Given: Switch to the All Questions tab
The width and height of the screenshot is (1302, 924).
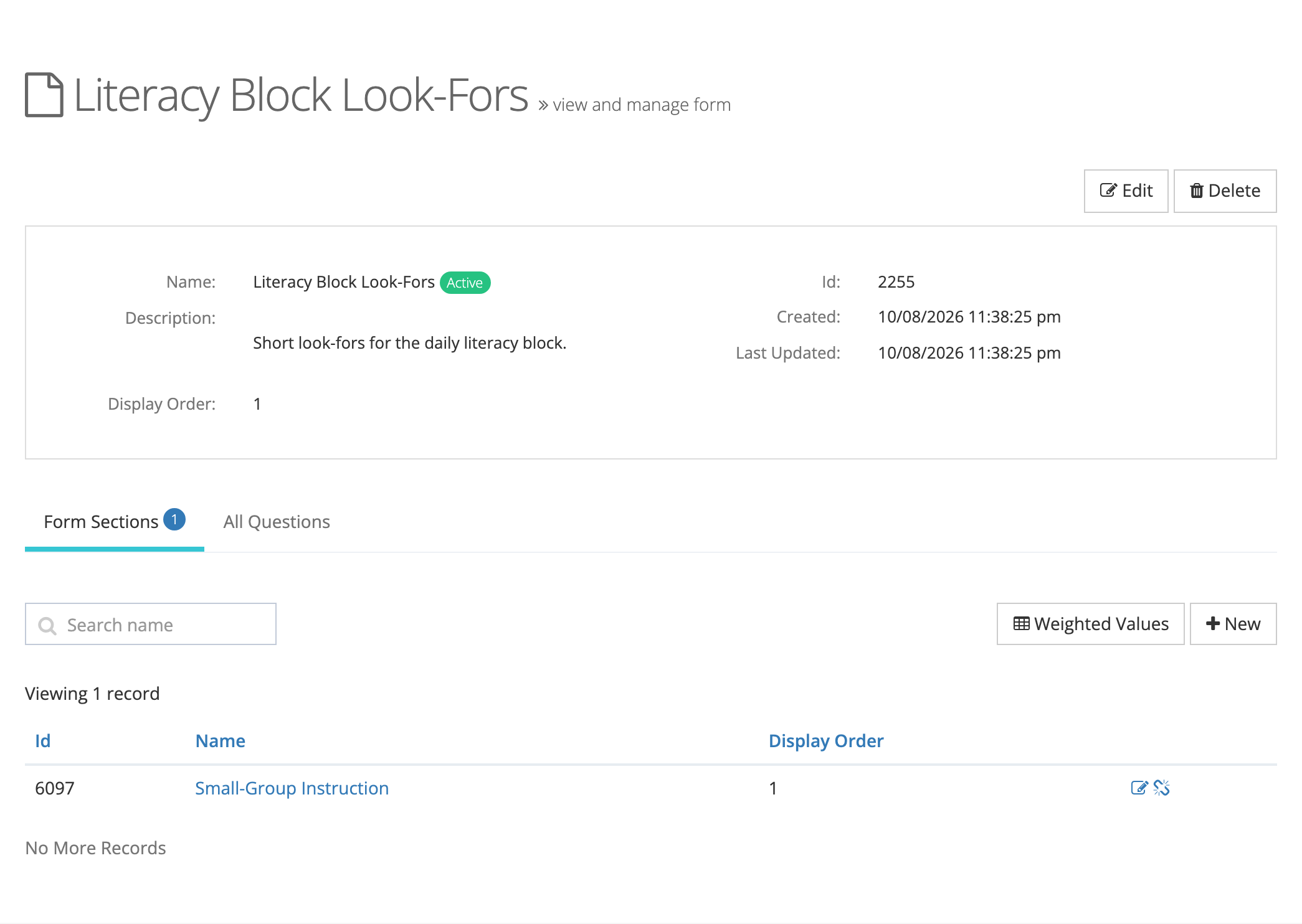Looking at the screenshot, I should [277, 521].
